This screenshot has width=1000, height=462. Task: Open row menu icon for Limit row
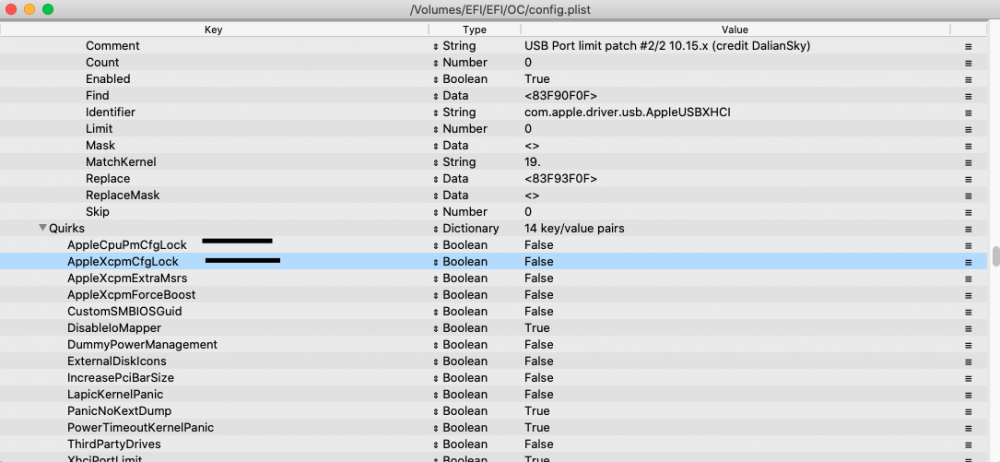point(968,130)
